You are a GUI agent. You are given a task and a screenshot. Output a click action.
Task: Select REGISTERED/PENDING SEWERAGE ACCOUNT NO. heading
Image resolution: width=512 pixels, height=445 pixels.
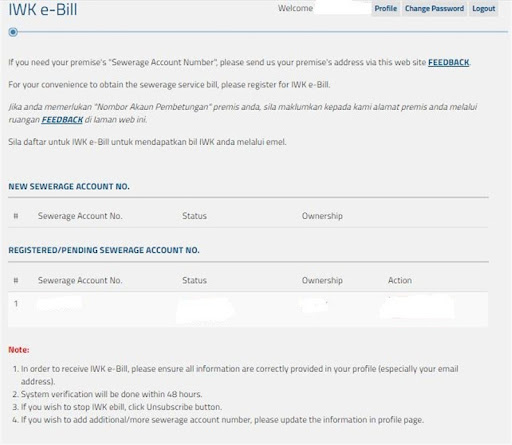tap(104, 250)
